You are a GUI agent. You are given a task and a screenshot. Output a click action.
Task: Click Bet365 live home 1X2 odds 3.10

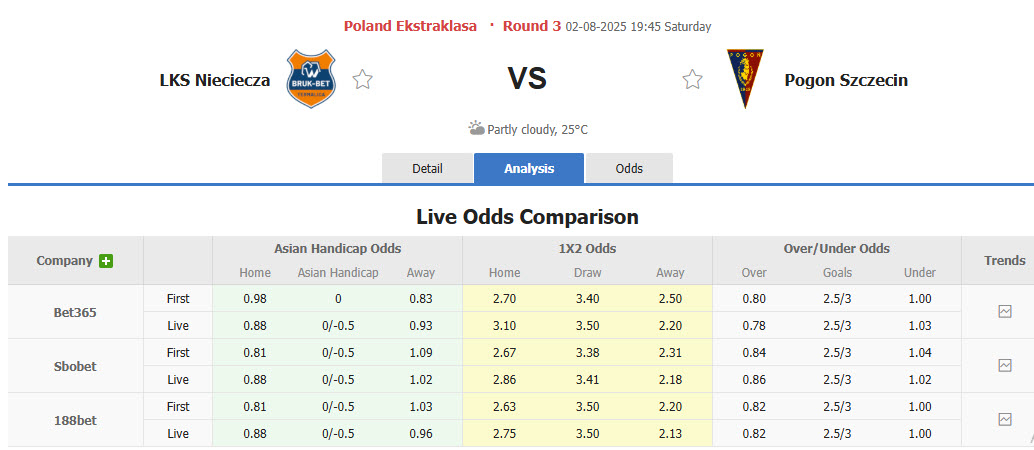point(504,325)
